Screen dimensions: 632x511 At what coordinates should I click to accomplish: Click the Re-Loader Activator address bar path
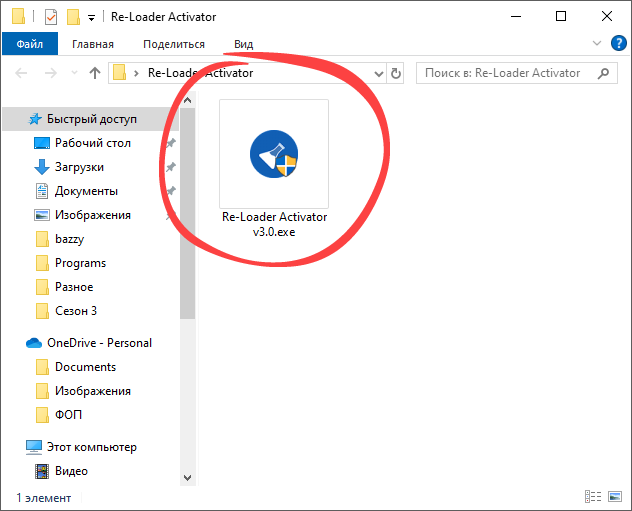pyautogui.click(x=200, y=73)
